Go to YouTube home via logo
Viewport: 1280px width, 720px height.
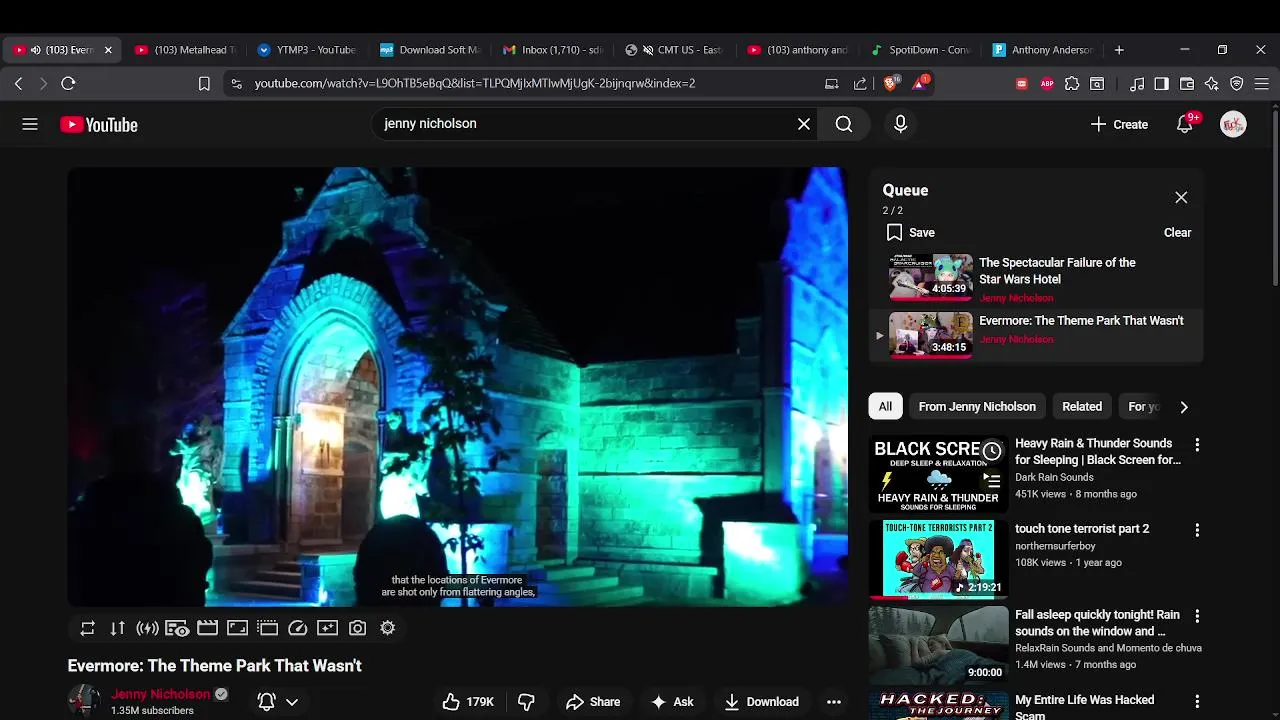[x=99, y=125]
